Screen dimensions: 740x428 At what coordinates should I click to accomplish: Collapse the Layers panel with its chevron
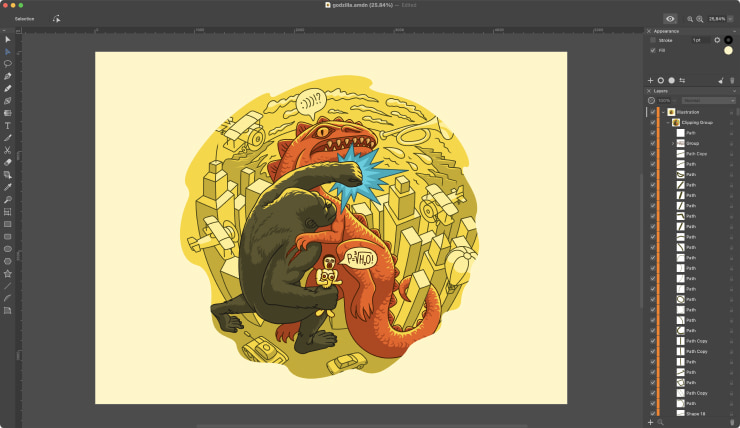pyautogui.click(x=734, y=91)
